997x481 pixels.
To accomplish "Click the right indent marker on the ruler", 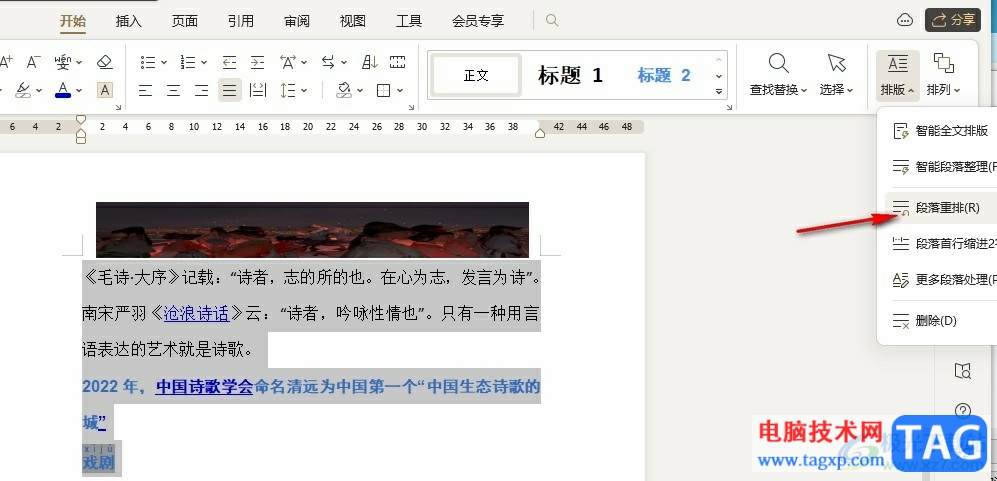I will 540,132.
